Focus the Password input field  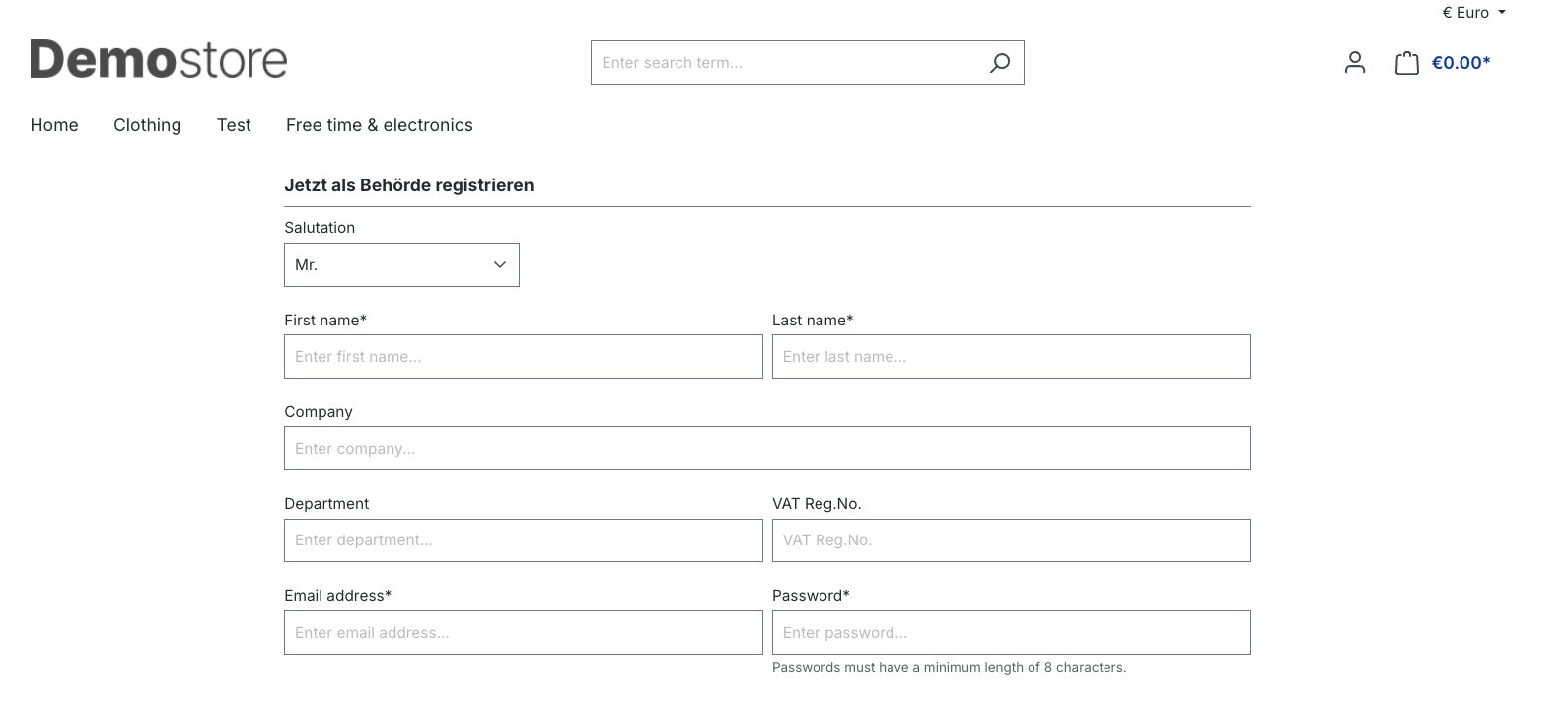coord(1011,633)
